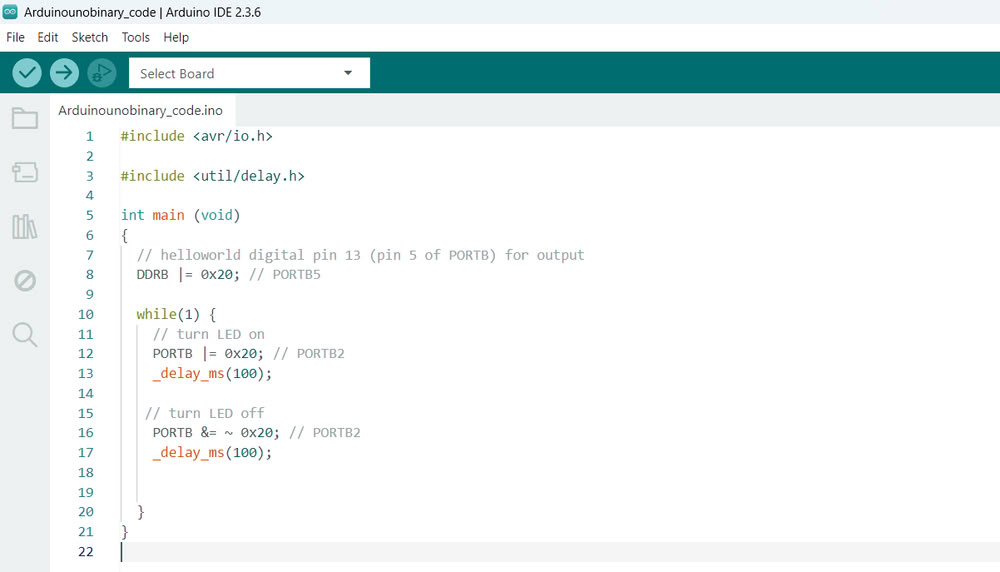Click the '<avr/io.h>' include text
Viewport: 1000px width, 572px height.
coord(233,136)
